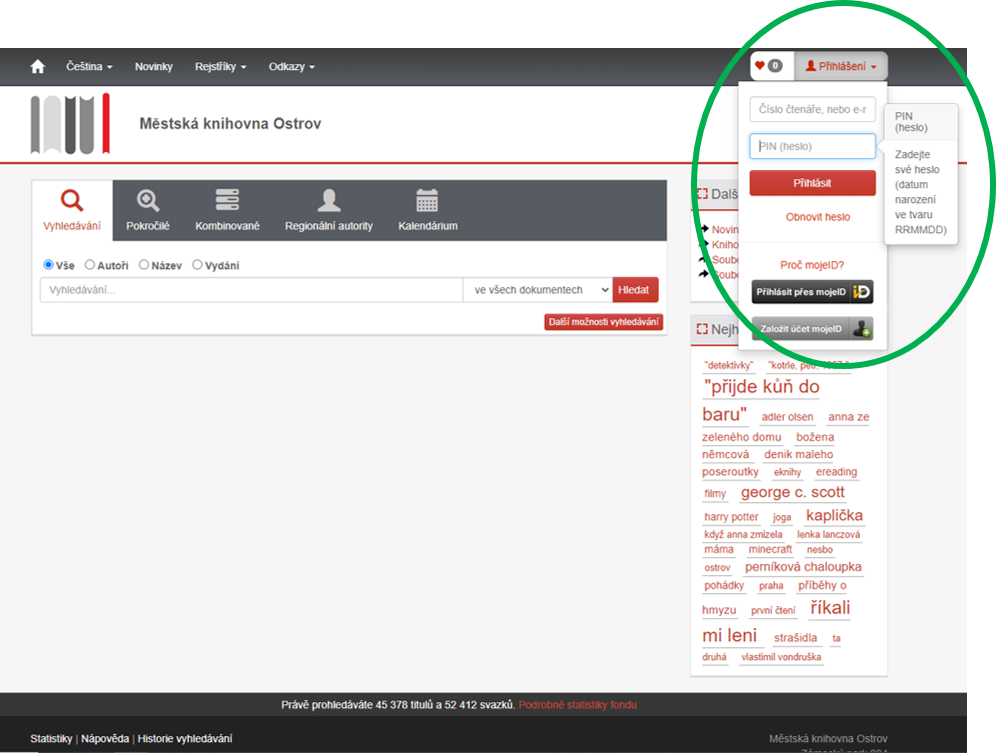This screenshot has height=753, width=996.
Task: Open Pokročilé advanced search icon tab
Action: coord(148,210)
